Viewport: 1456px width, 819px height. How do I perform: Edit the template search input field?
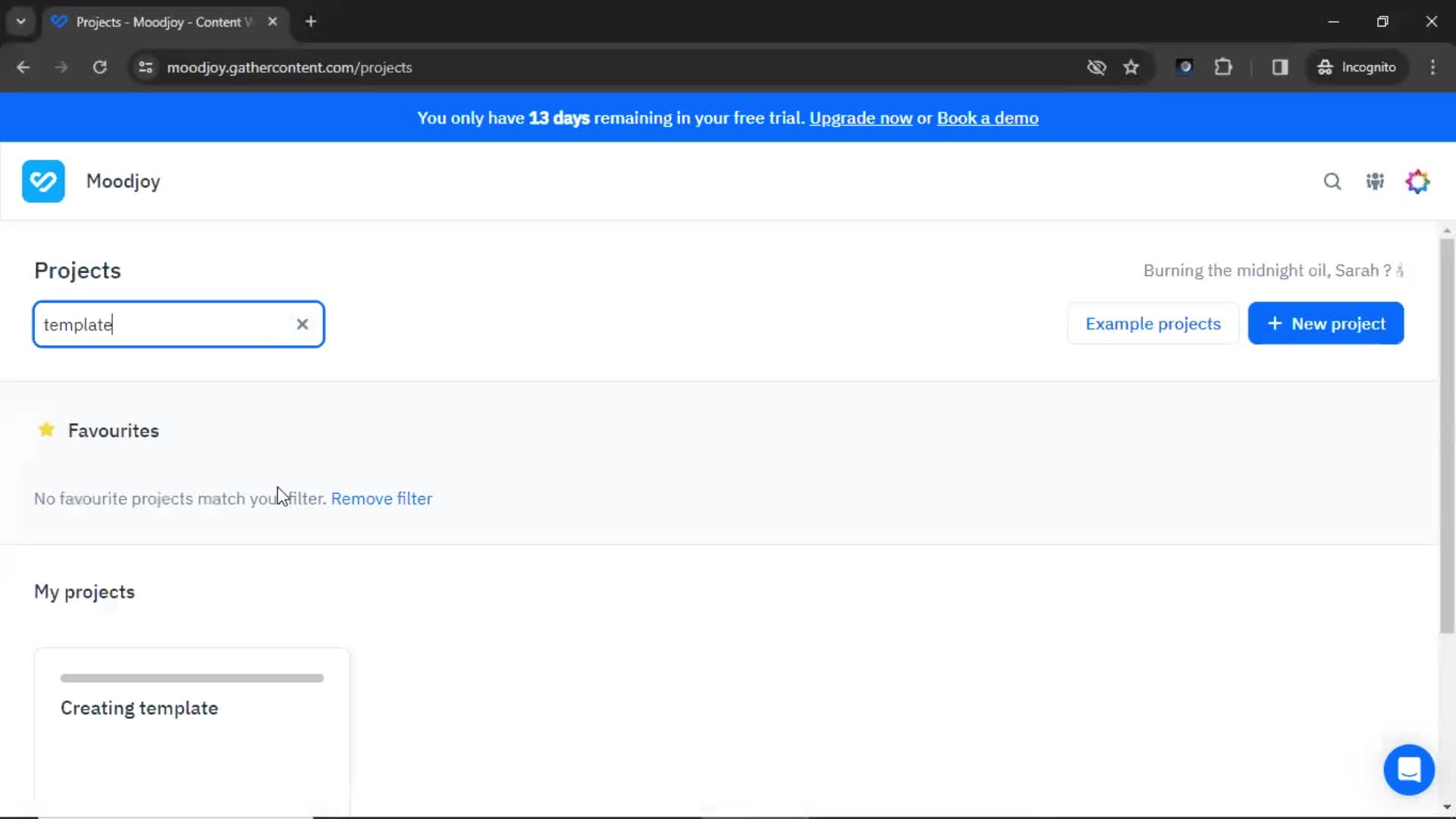tap(179, 323)
